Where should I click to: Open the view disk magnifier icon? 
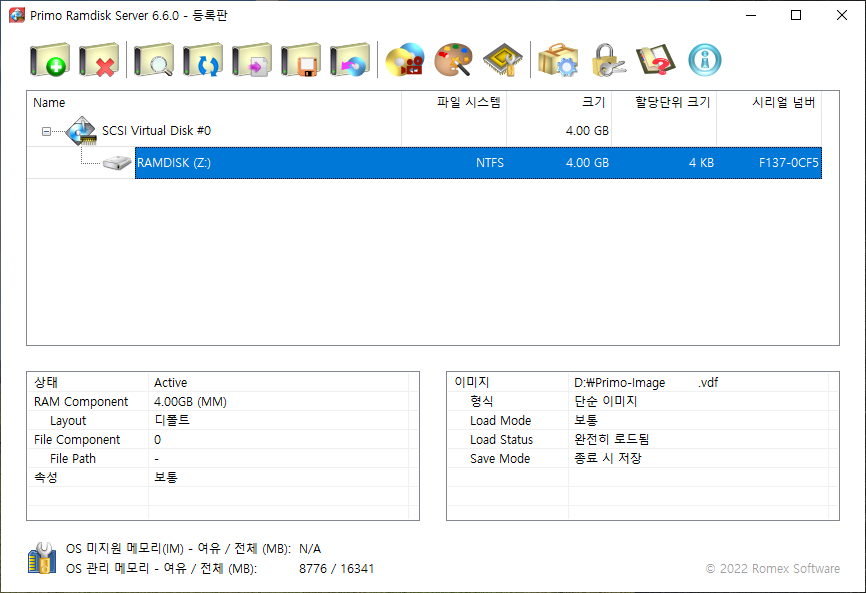(154, 60)
